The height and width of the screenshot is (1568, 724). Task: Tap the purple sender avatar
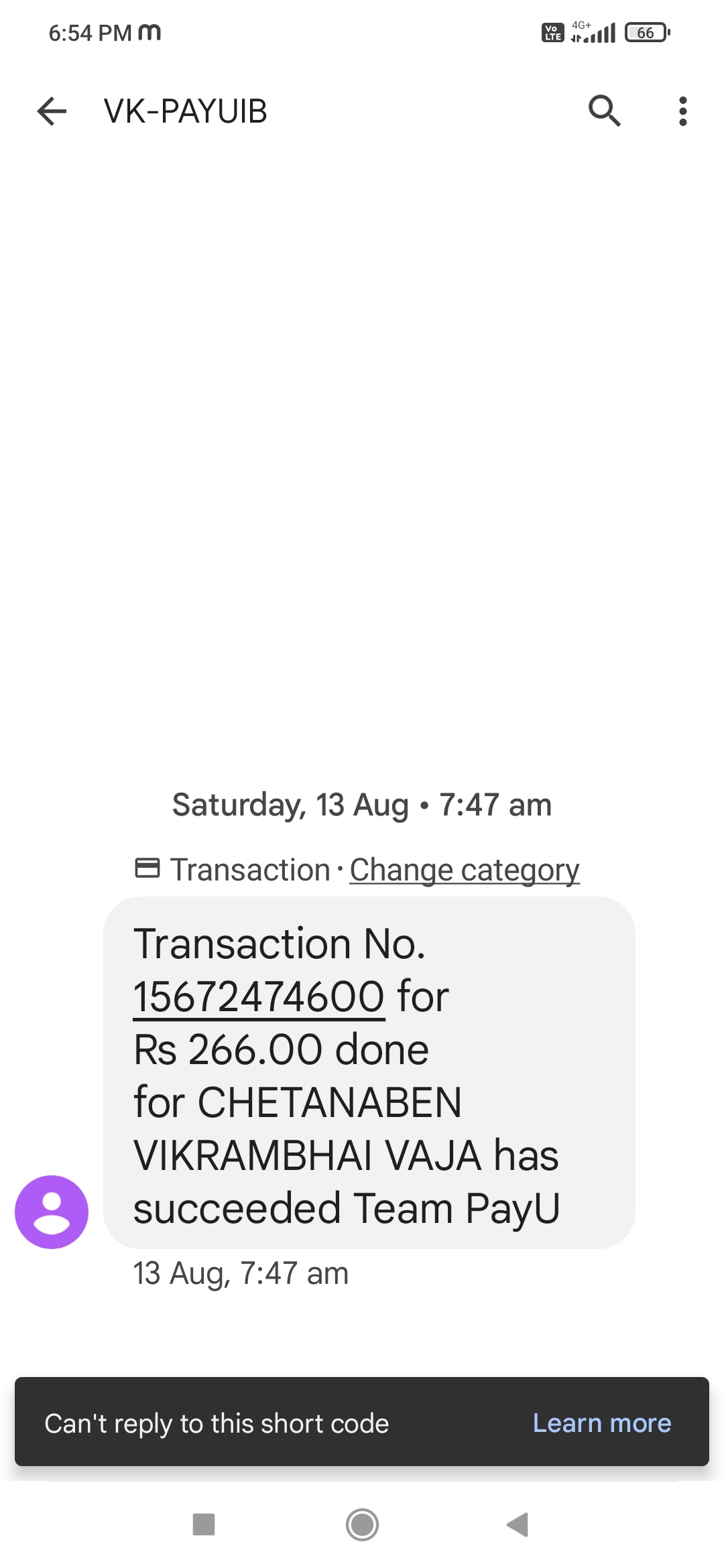(x=52, y=1212)
